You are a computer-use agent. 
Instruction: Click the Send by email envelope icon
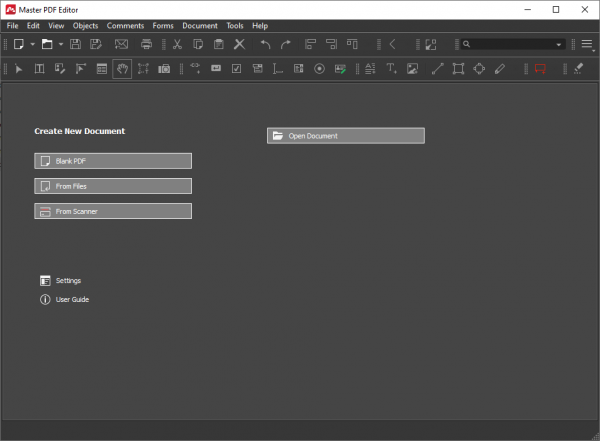121,44
